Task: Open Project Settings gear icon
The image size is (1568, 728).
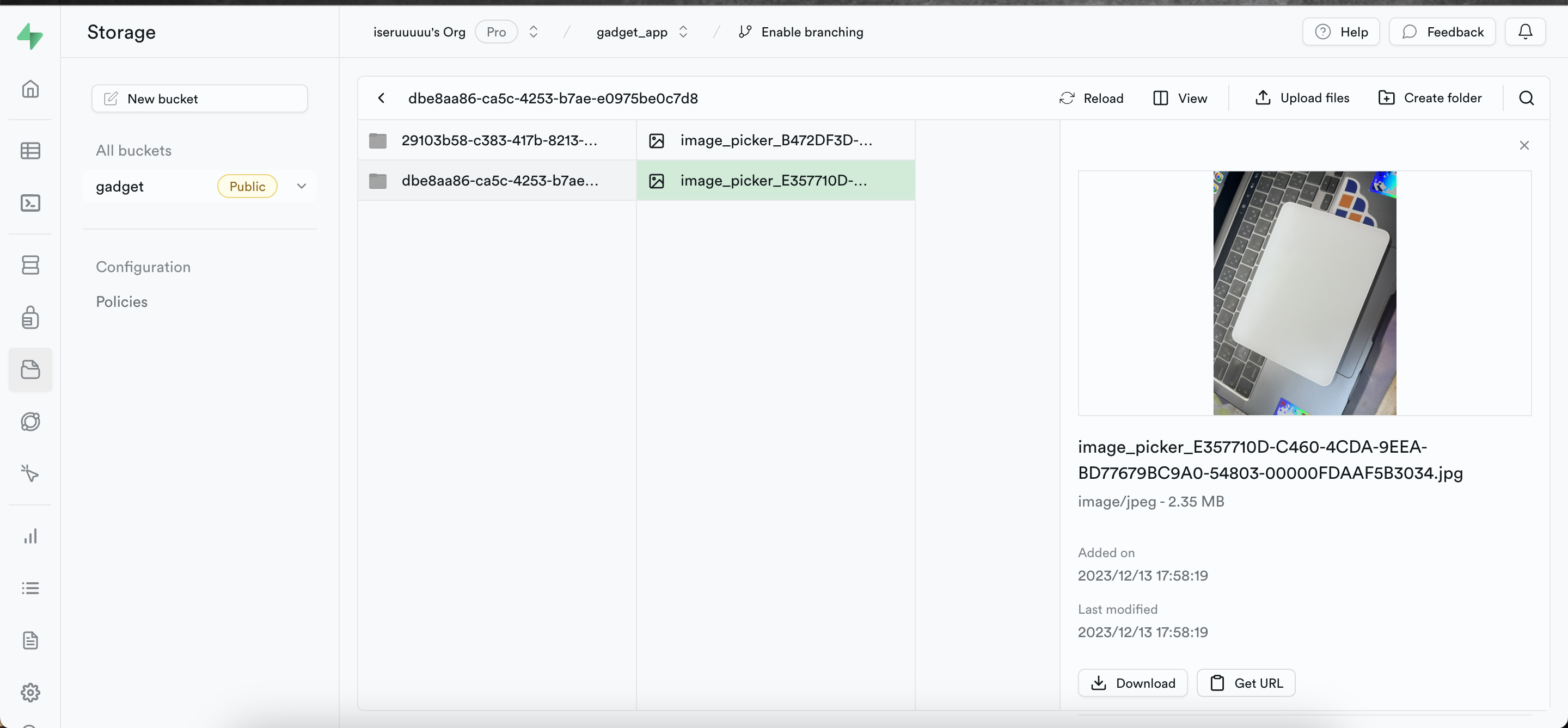Action: click(x=30, y=692)
